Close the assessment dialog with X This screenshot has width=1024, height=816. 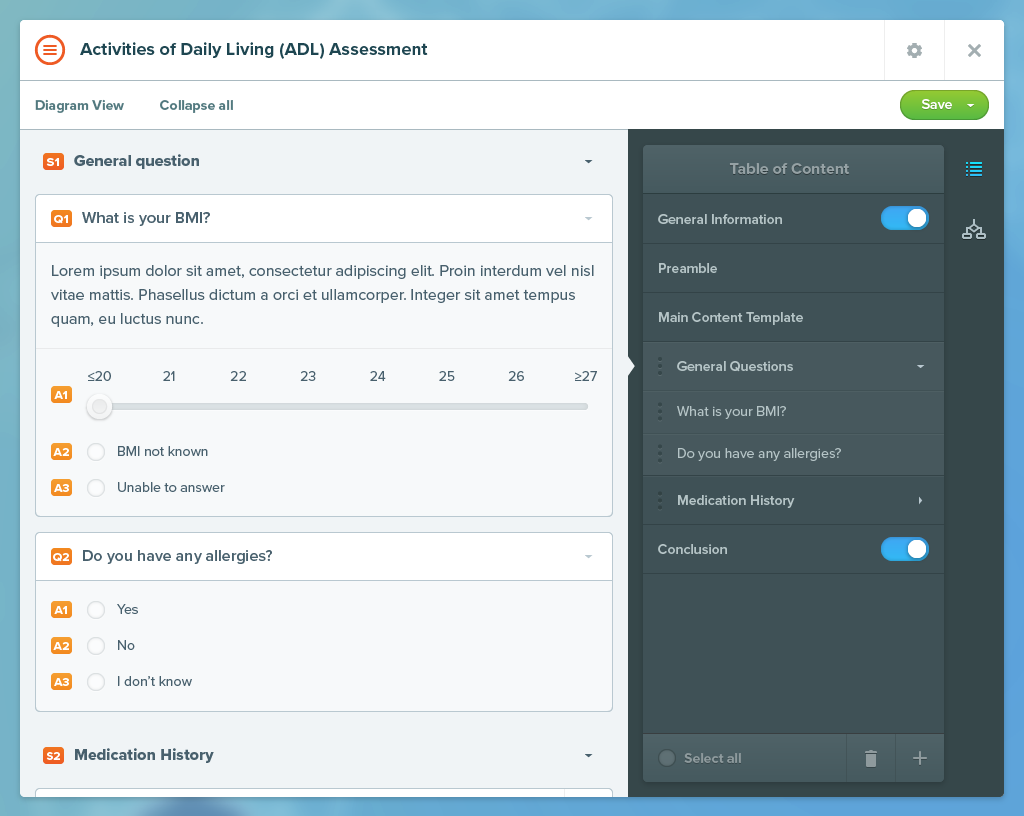coord(974,50)
